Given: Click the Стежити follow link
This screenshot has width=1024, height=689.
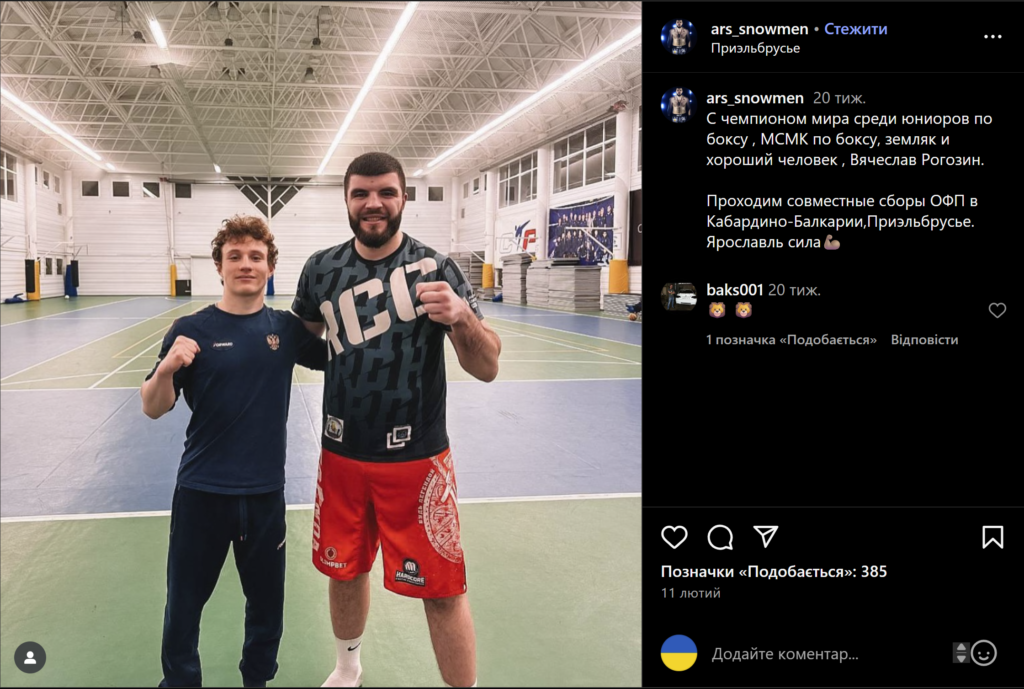Looking at the screenshot, I should 856,29.
